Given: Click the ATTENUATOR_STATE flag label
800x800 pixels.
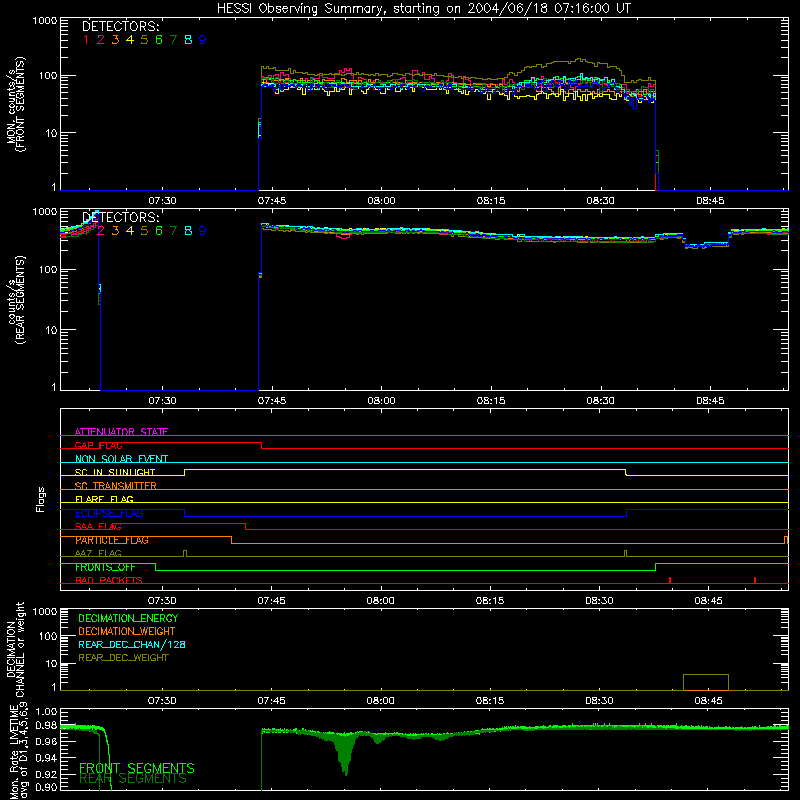Looking at the screenshot, I should click(121, 432).
